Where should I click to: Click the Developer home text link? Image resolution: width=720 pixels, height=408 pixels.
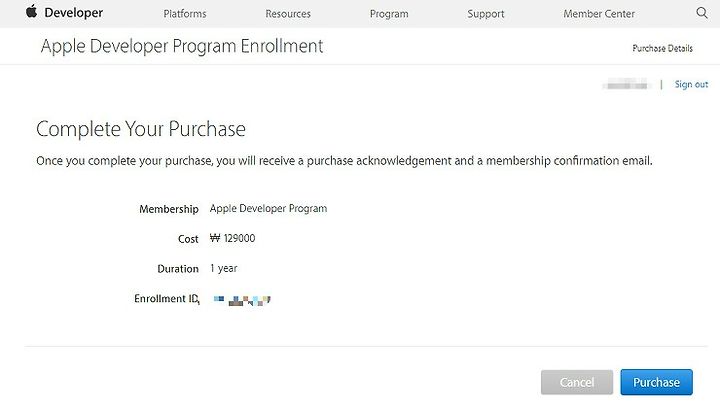point(74,13)
